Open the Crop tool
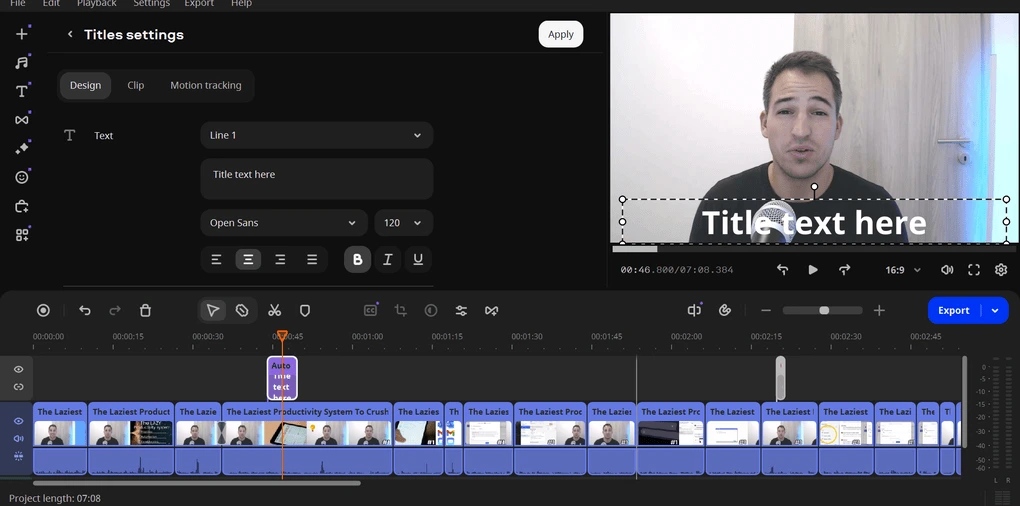This screenshot has width=1020, height=506. (401, 311)
